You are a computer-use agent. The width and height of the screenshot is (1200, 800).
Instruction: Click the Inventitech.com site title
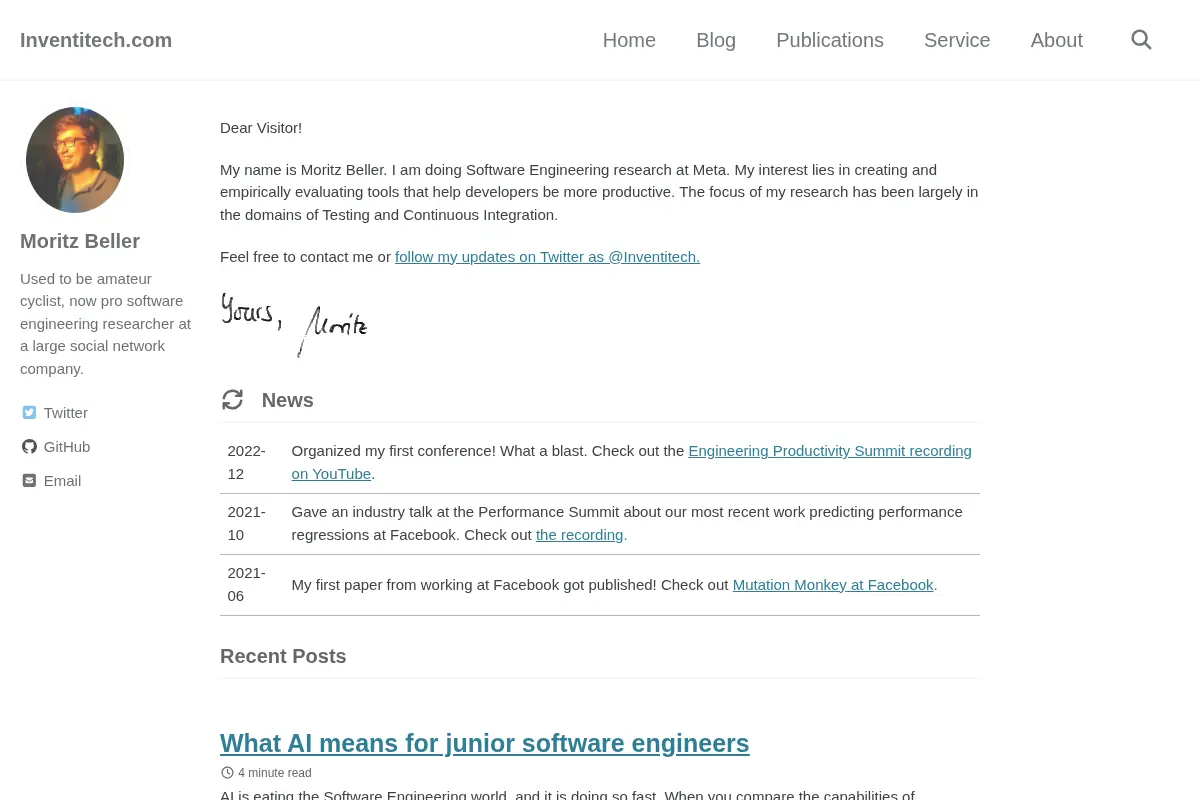click(x=96, y=40)
